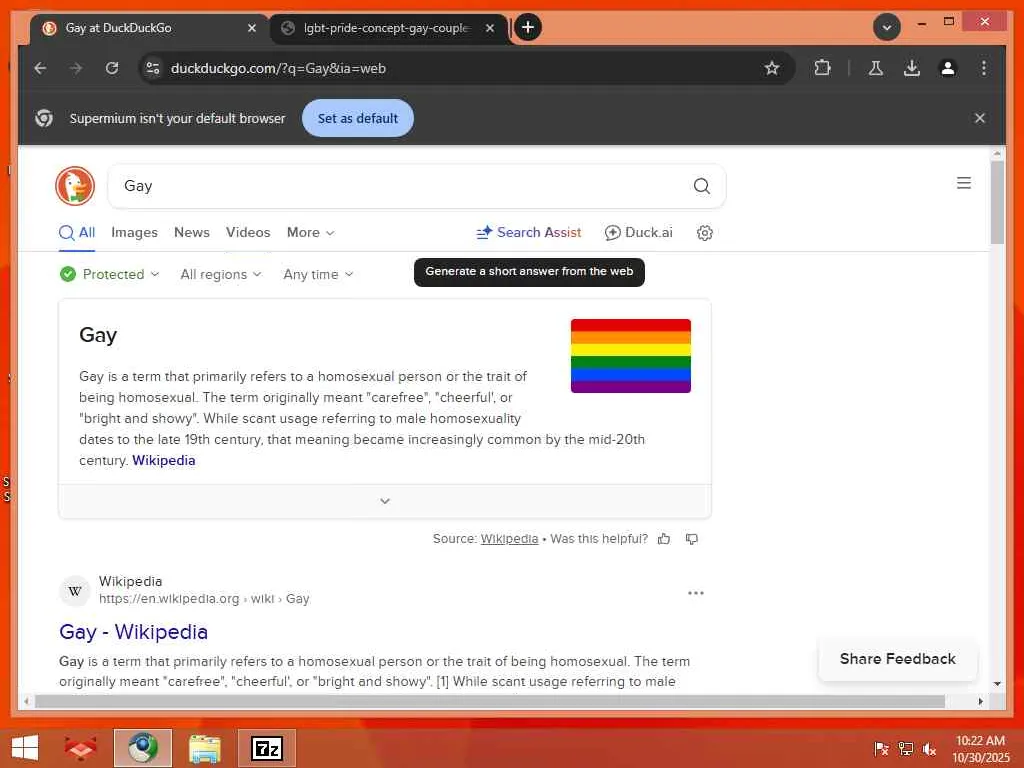
Task: Click the thumbs down icon
Action: pyautogui.click(x=692, y=539)
